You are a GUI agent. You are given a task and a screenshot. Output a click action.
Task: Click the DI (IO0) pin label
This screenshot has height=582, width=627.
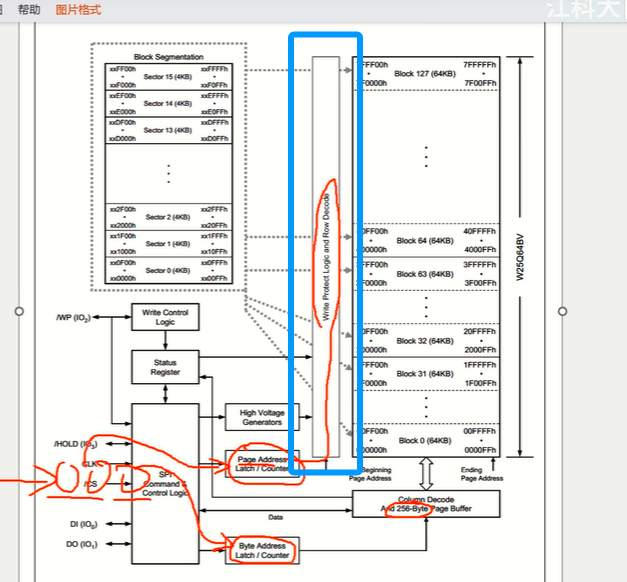click(84, 524)
